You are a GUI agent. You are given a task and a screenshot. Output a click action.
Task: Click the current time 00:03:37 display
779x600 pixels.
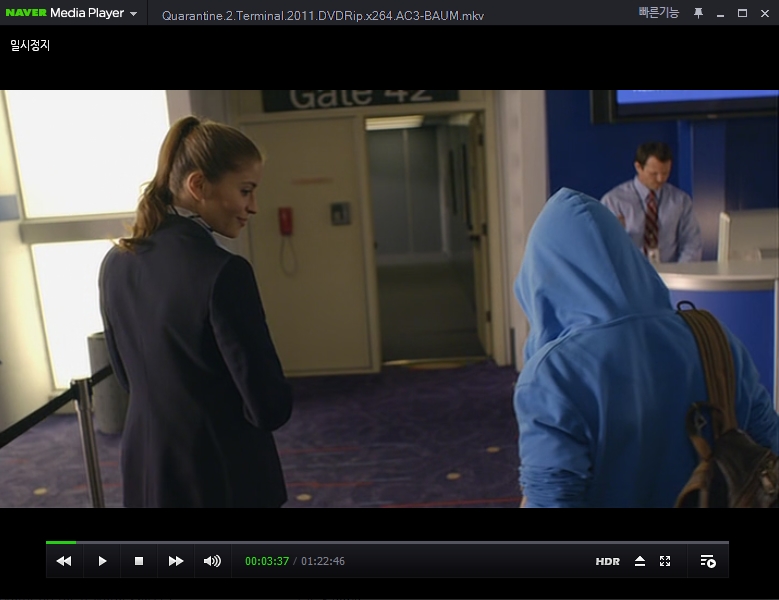[267, 561]
